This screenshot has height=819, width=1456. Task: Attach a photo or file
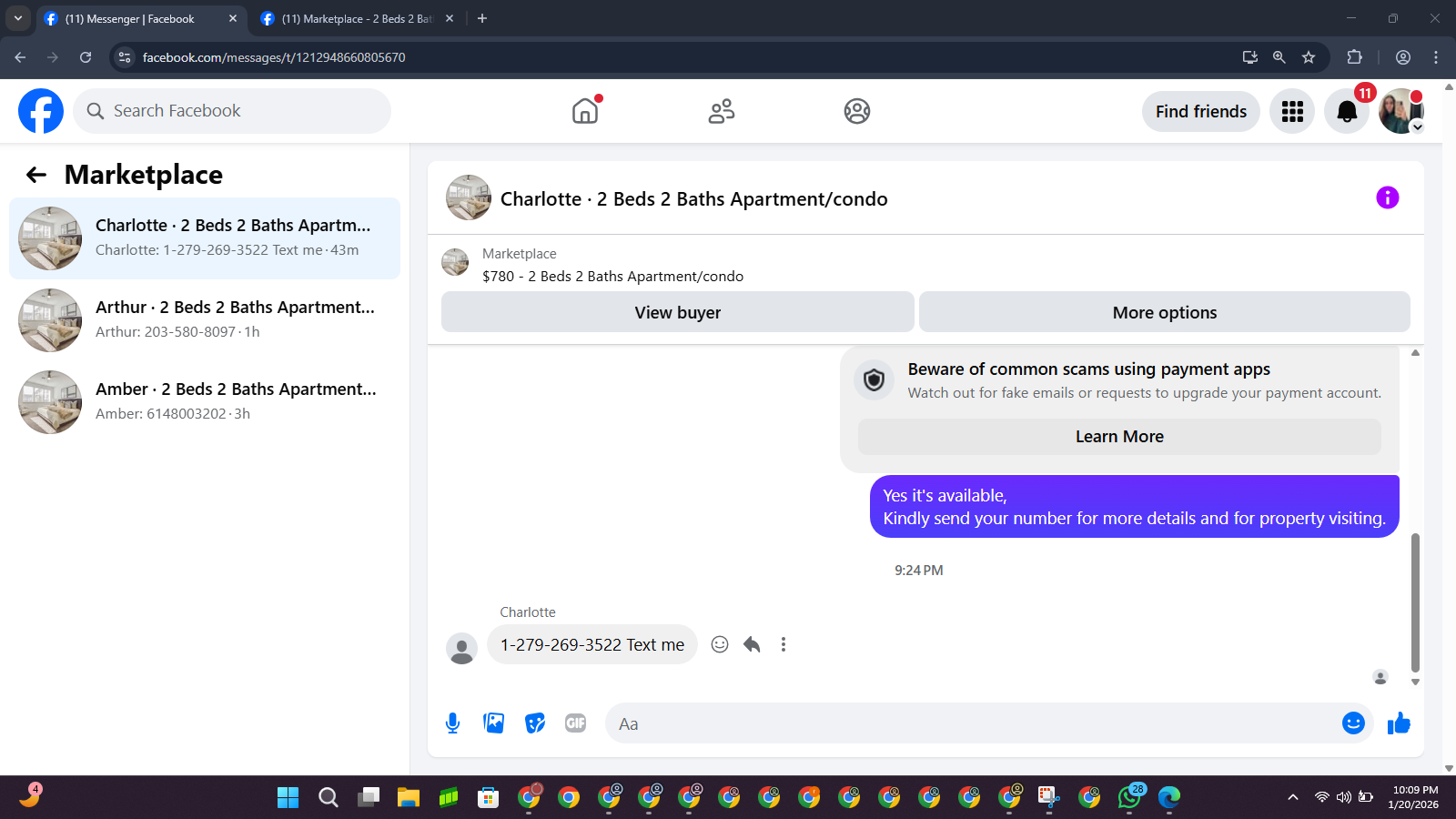point(494,723)
